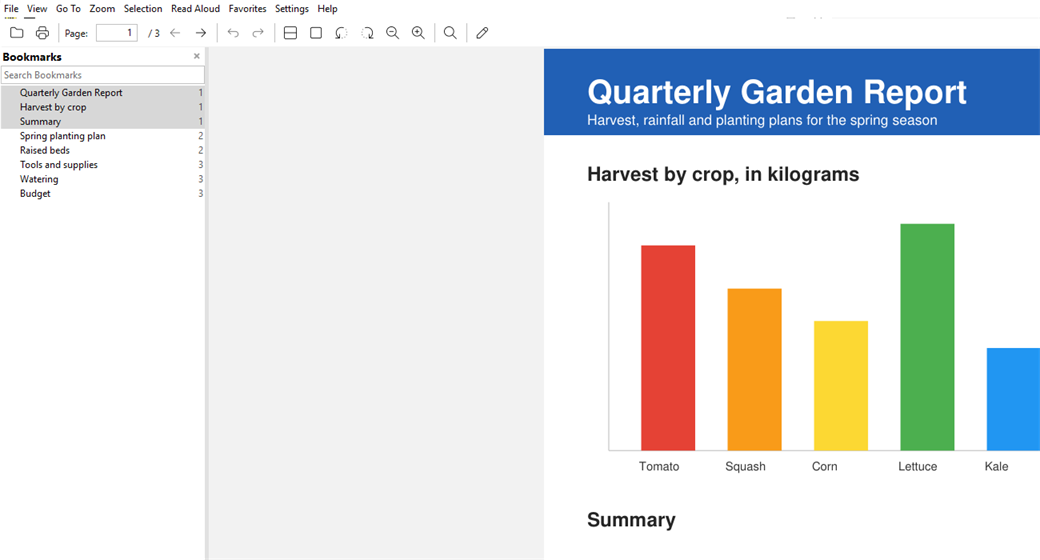Click the Corn axis label
The image size is (1040, 560).
[824, 466]
